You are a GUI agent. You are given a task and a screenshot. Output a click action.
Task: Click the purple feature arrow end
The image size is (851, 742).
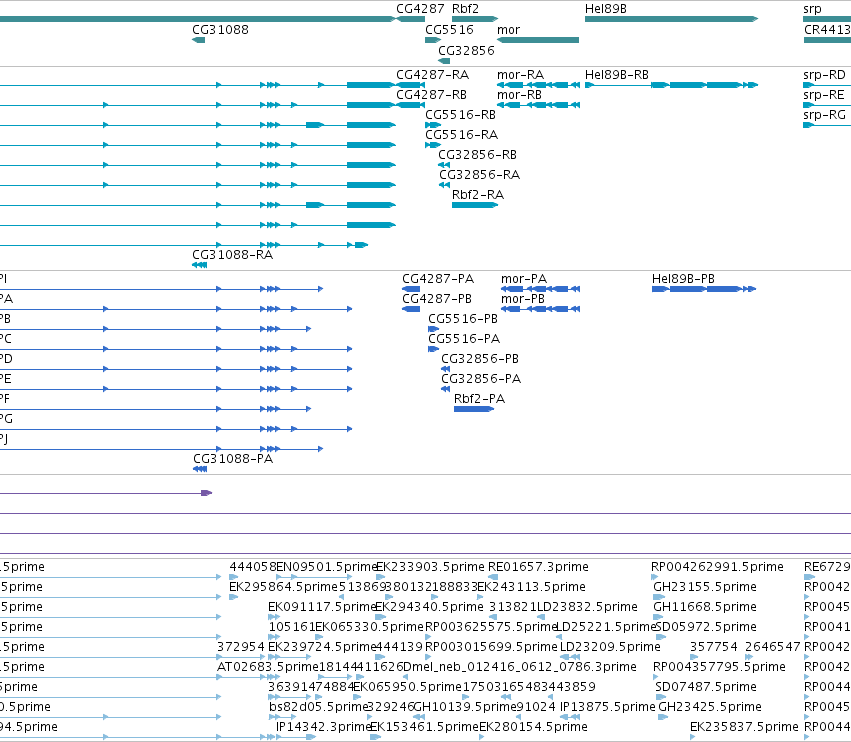click(x=207, y=493)
